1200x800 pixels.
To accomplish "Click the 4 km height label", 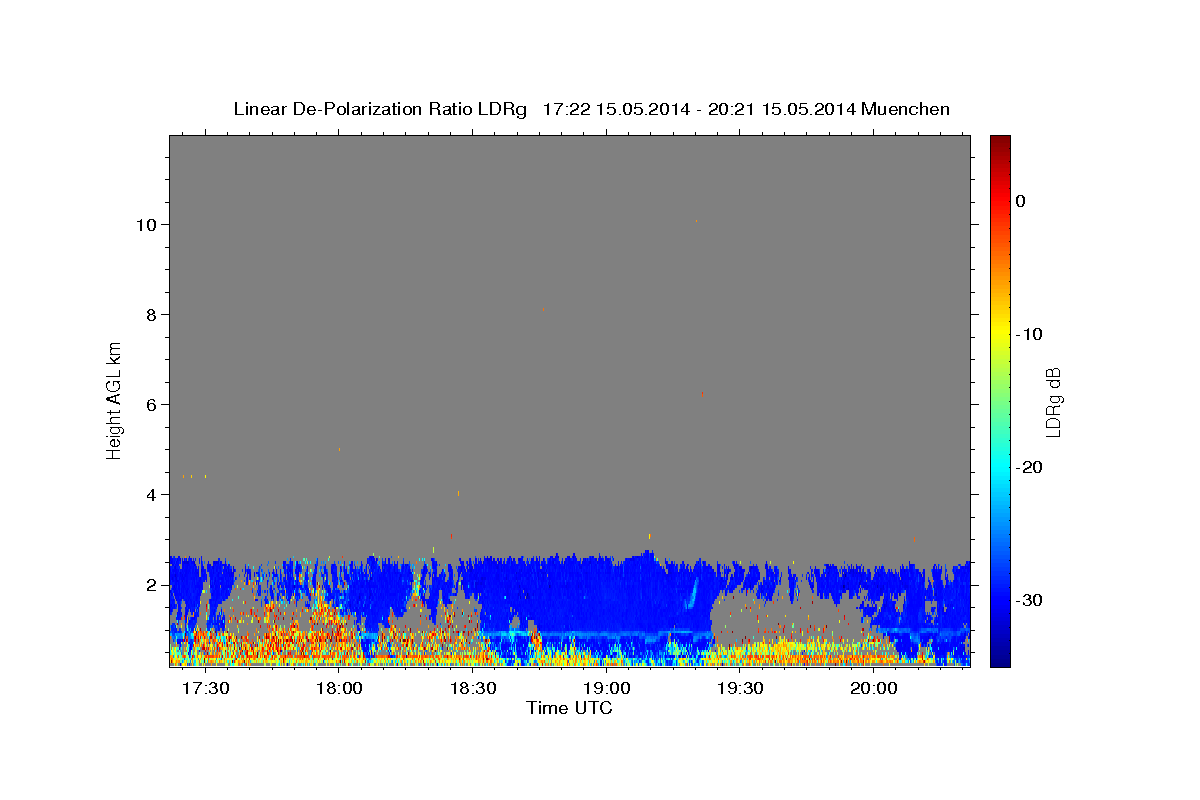I will (149, 494).
